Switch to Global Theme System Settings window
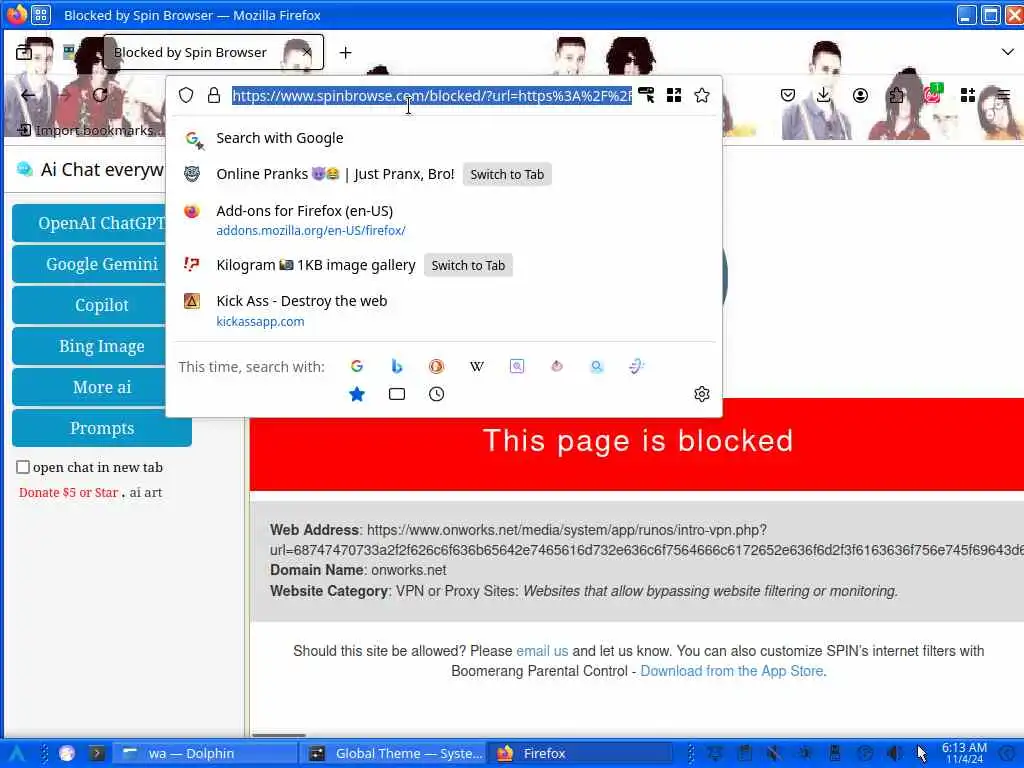This screenshot has width=1024, height=768. pyautogui.click(x=394, y=753)
